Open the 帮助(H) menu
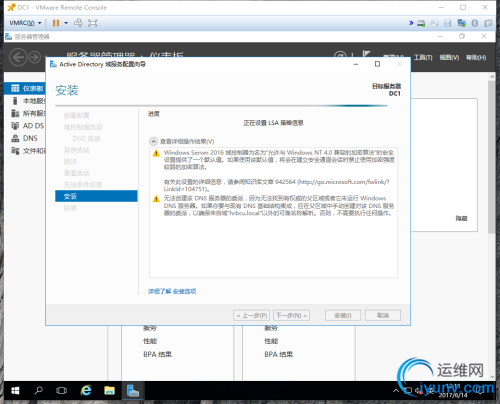 point(476,58)
